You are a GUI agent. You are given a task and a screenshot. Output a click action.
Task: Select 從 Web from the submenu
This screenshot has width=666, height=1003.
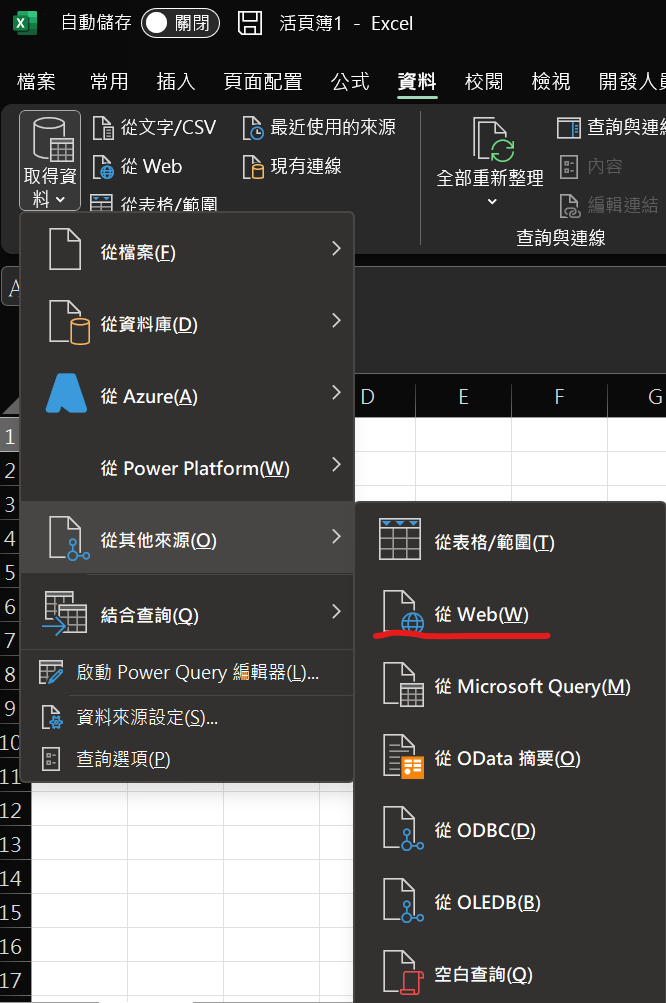point(480,613)
